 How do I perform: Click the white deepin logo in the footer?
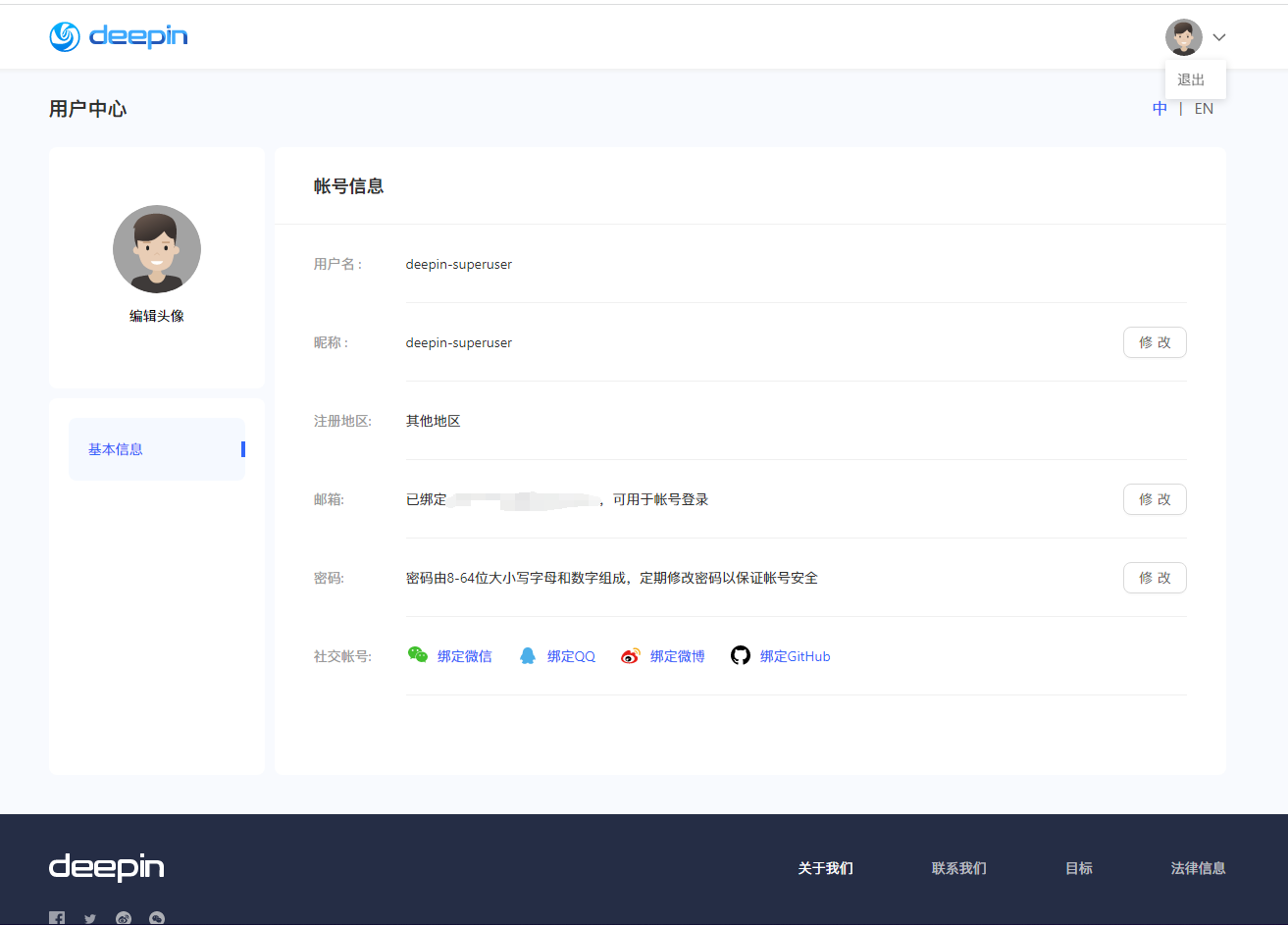(106, 868)
